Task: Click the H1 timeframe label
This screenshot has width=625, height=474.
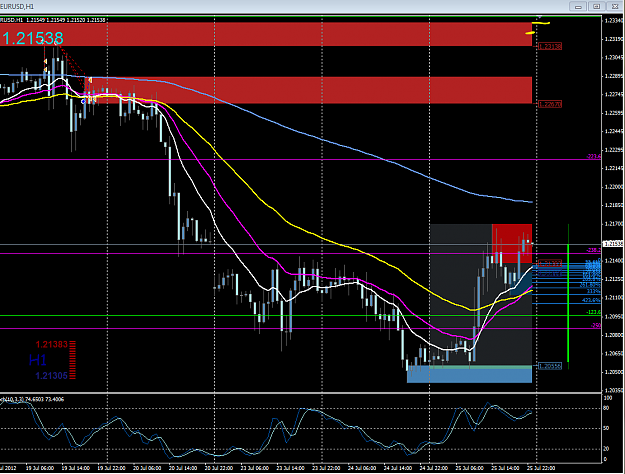Action: [38, 360]
